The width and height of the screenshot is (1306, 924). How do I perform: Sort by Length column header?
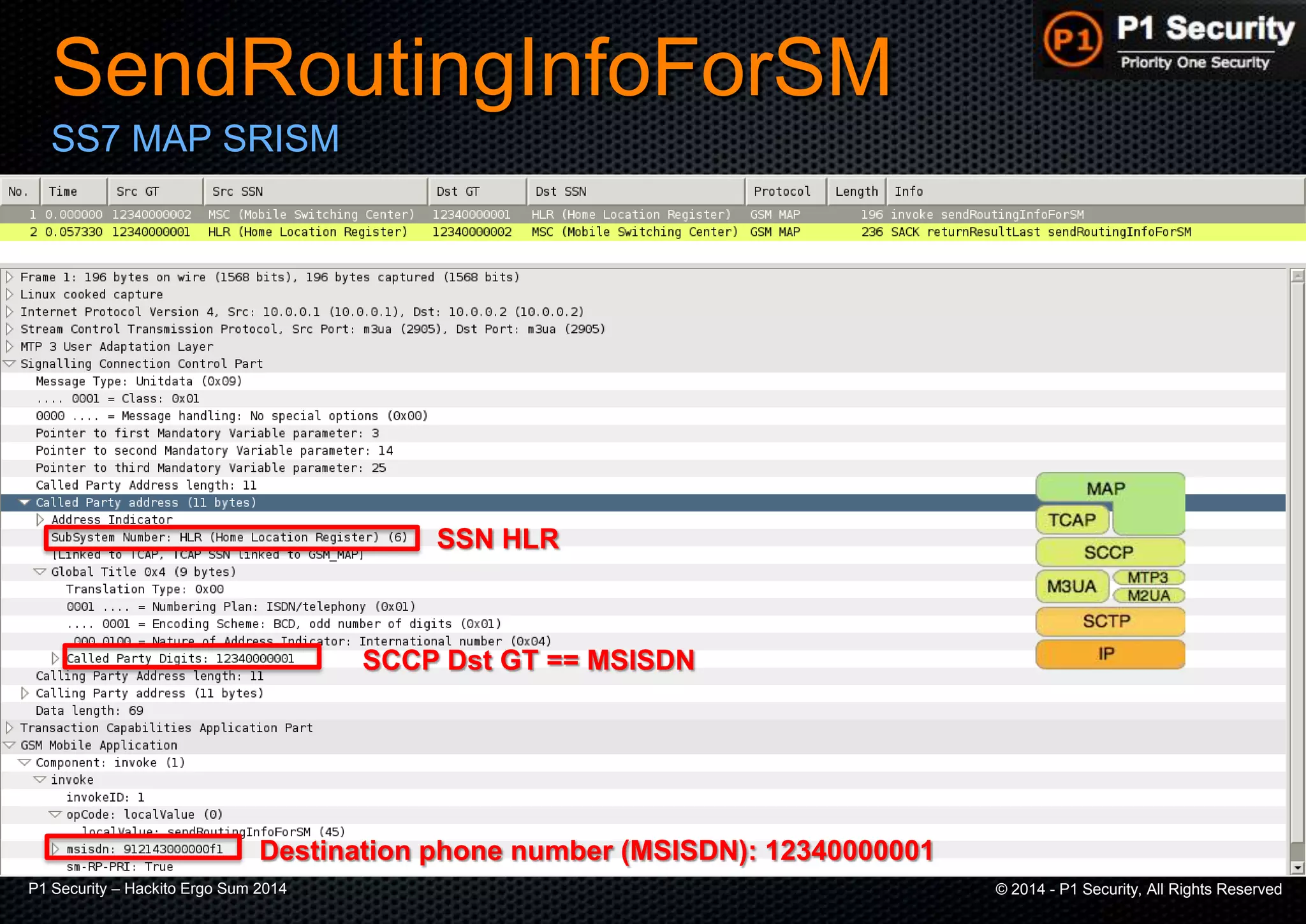pos(857,191)
